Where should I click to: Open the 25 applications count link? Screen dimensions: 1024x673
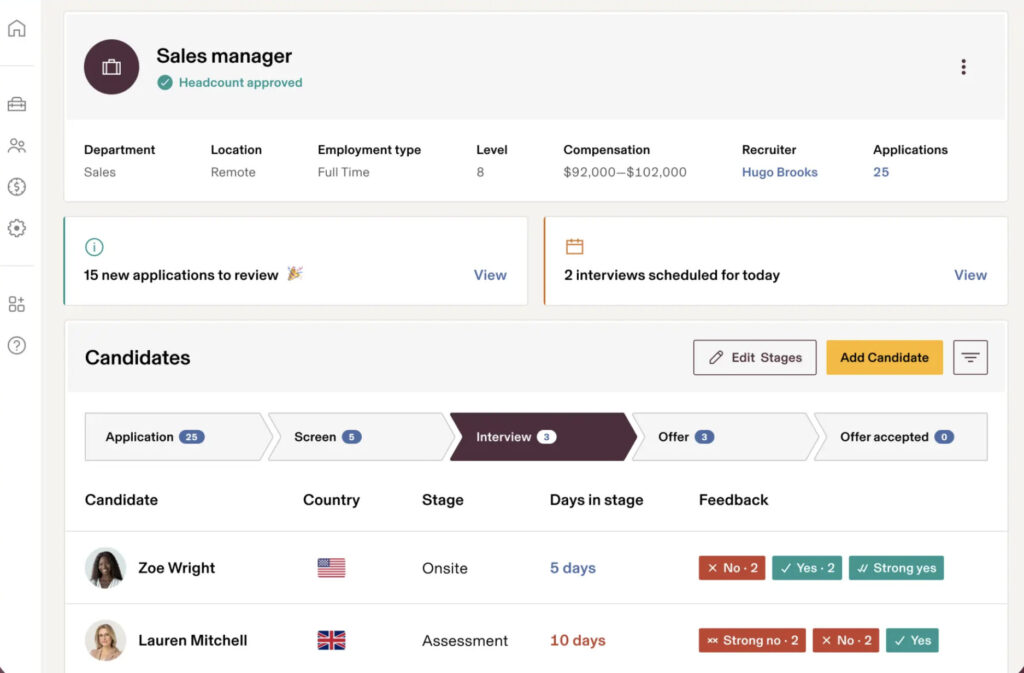881,172
